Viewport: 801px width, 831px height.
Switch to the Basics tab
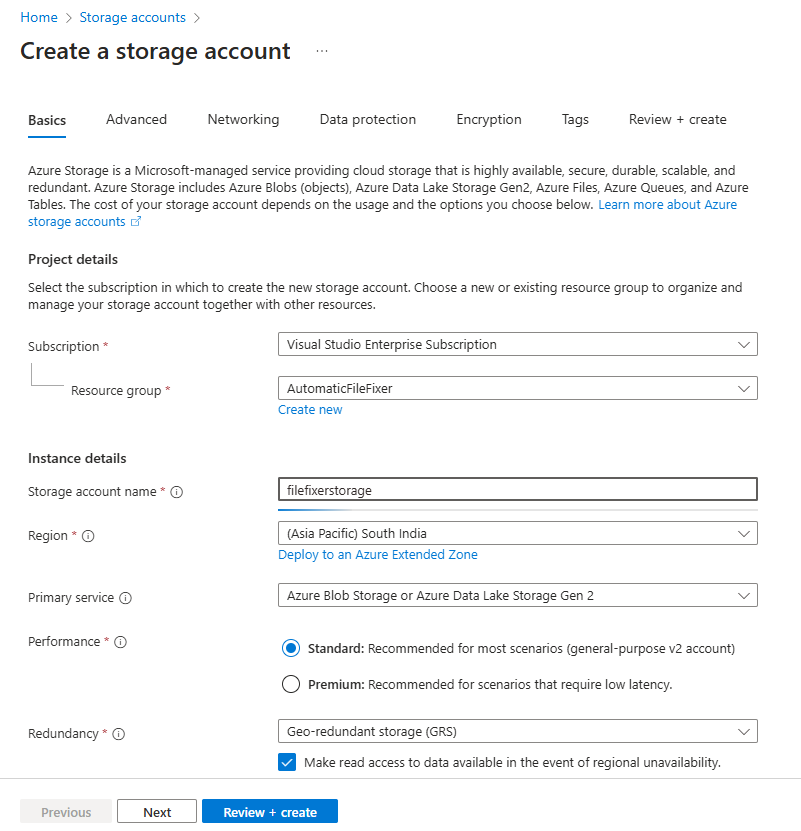47,120
